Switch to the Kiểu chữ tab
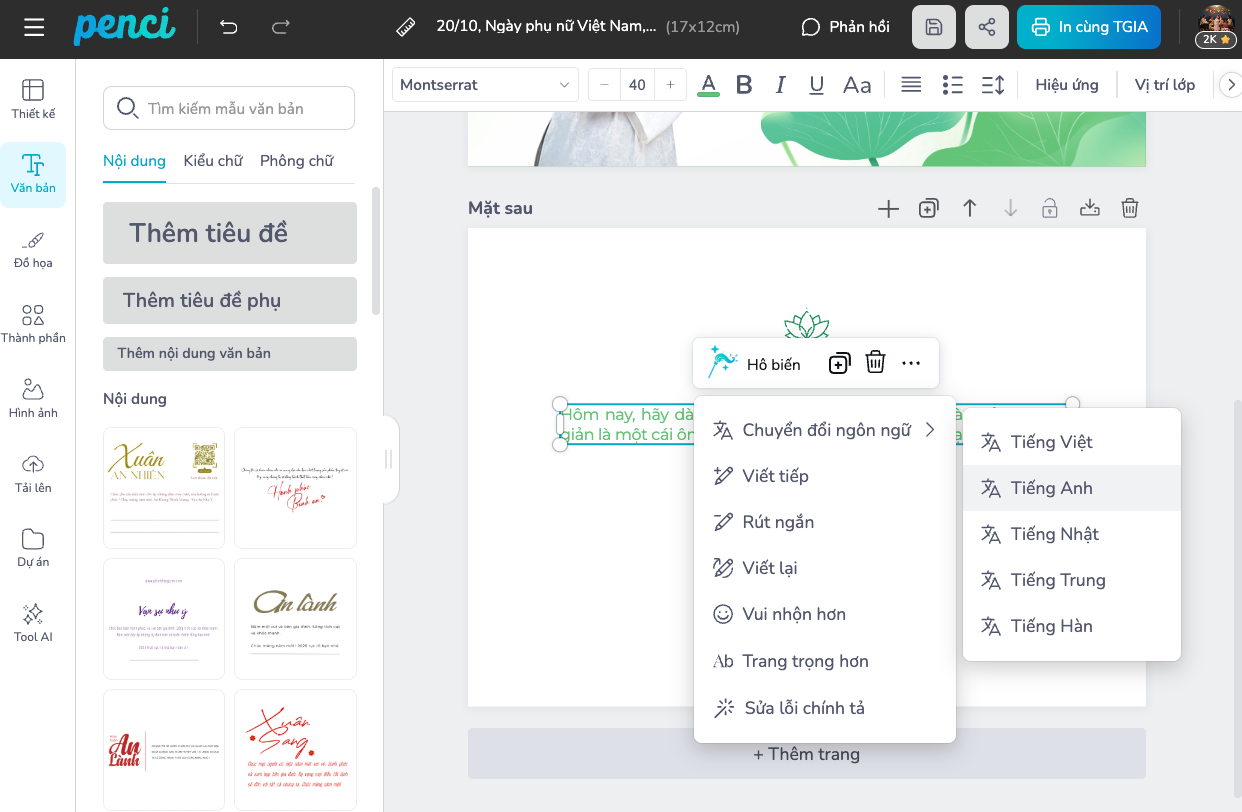Screen dimensions: 1242x812 click(x=213, y=161)
